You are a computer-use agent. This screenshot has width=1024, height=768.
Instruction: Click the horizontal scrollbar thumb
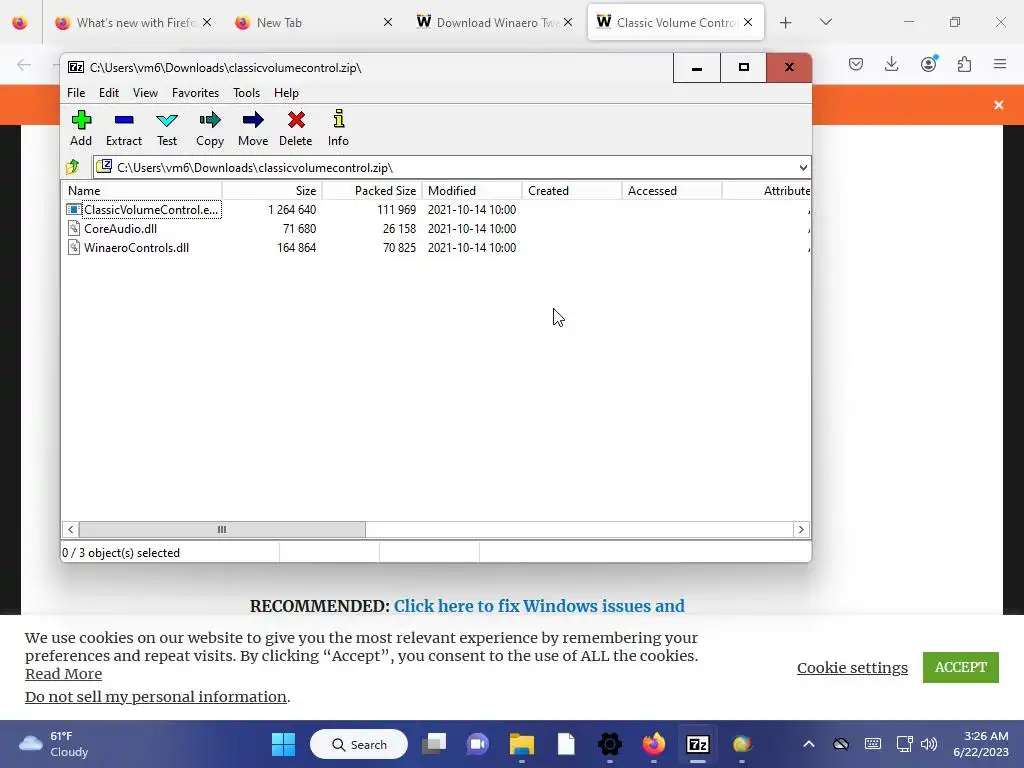(x=222, y=530)
